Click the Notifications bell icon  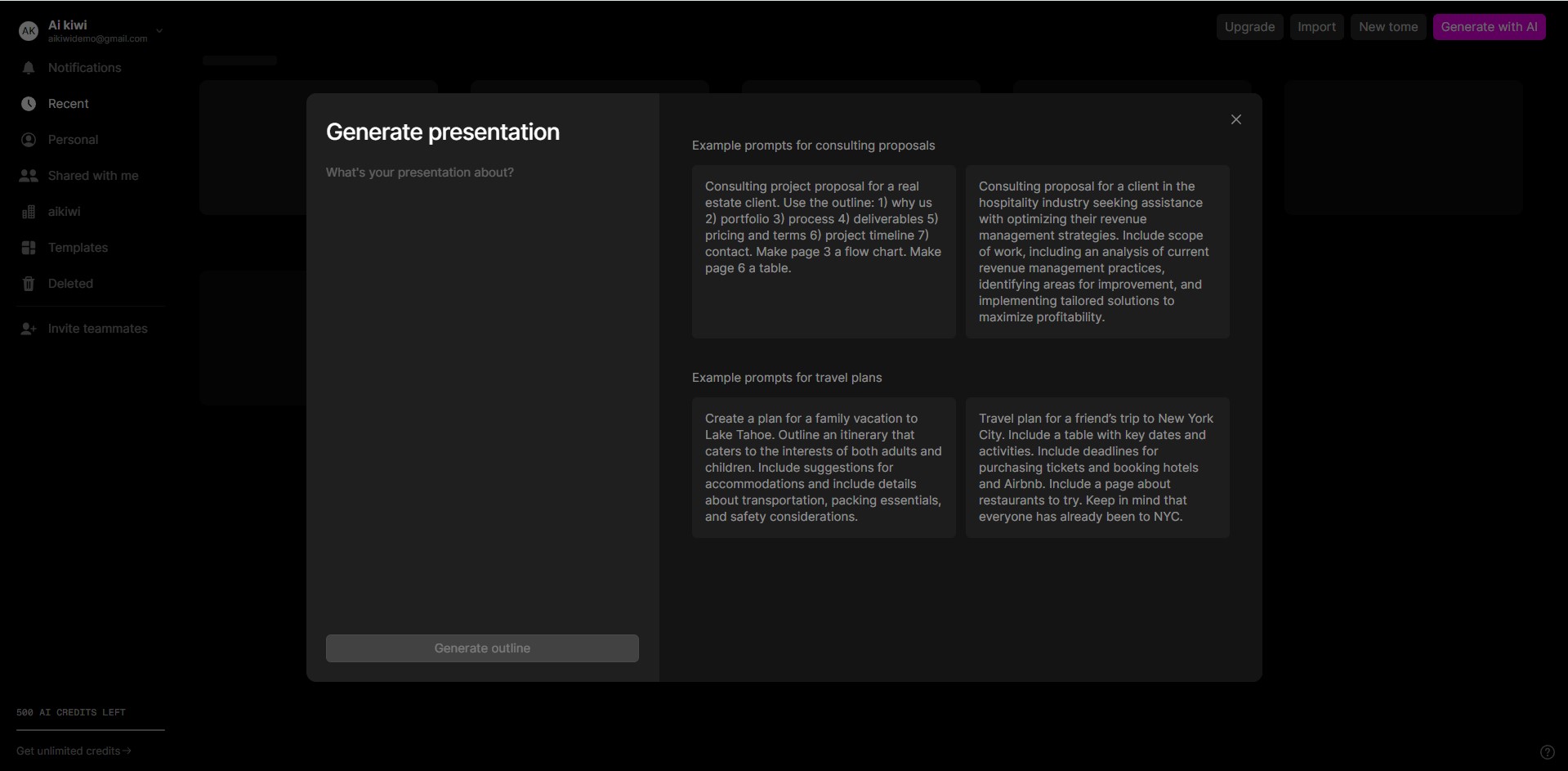tap(29, 68)
